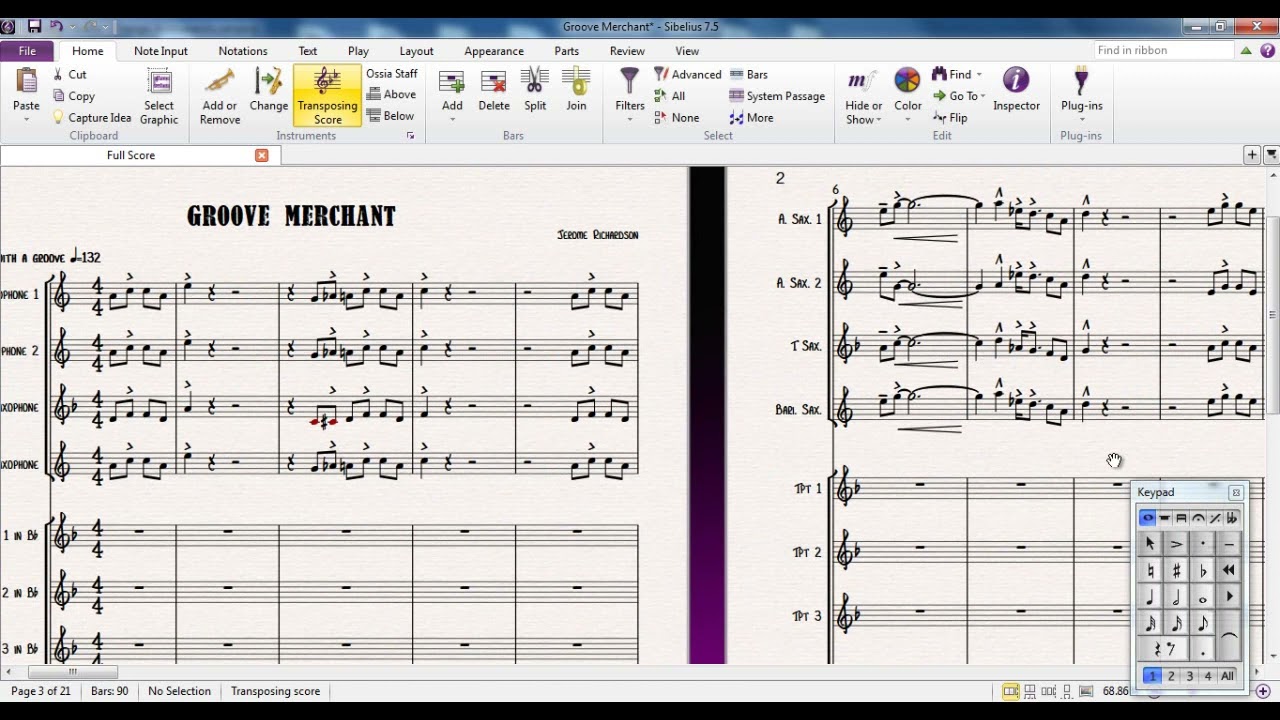
Task: Open the Find dropdown
Action: [x=957, y=74]
